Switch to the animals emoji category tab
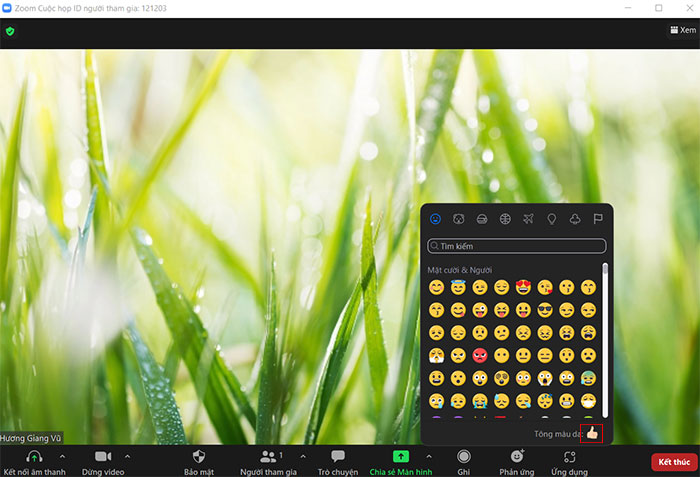 coord(458,219)
